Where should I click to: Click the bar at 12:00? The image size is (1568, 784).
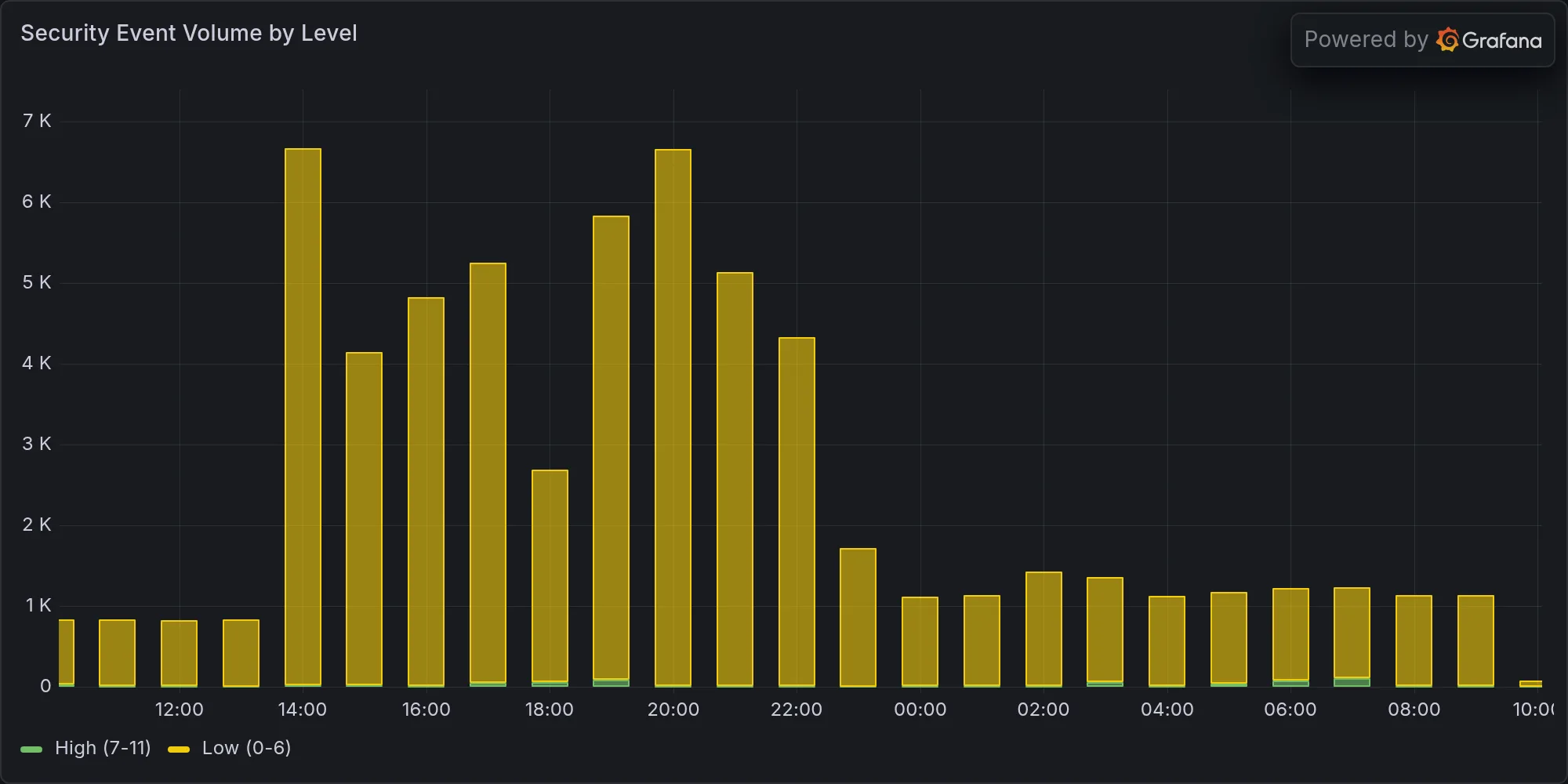(179, 654)
